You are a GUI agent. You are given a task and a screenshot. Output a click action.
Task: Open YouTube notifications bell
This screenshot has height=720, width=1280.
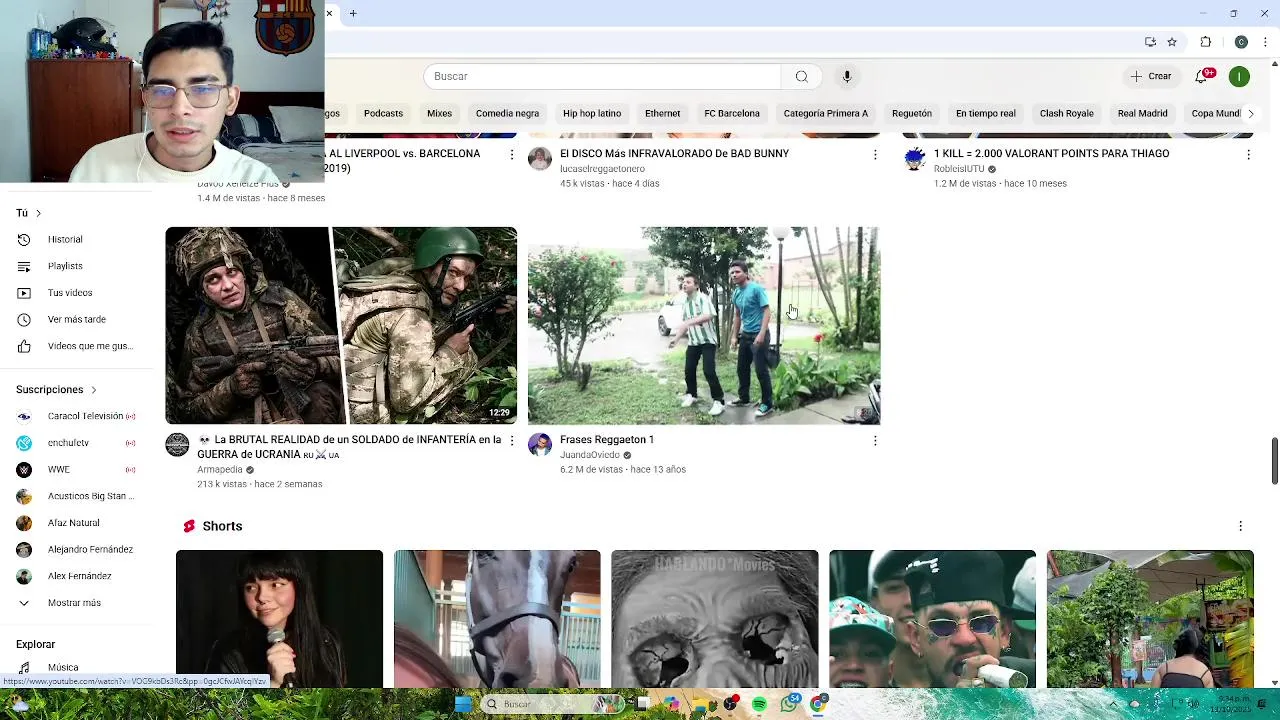pyautogui.click(x=1203, y=77)
